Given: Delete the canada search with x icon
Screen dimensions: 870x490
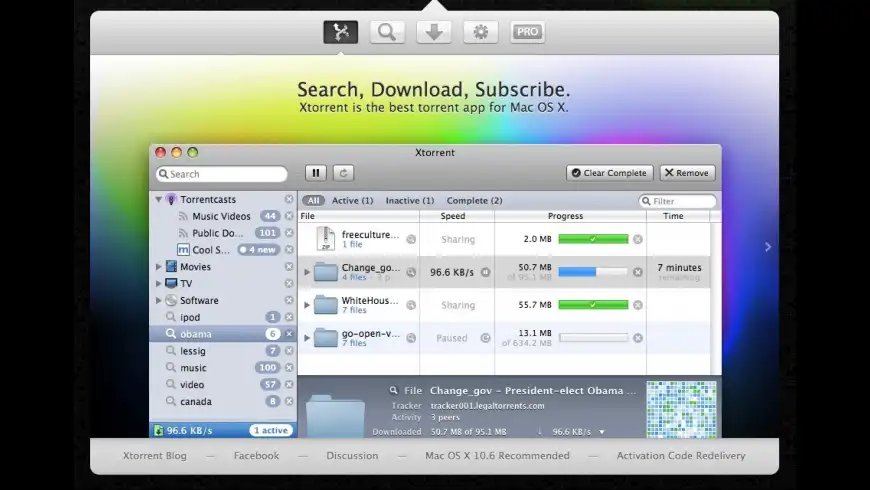Looking at the screenshot, I should (x=289, y=401).
